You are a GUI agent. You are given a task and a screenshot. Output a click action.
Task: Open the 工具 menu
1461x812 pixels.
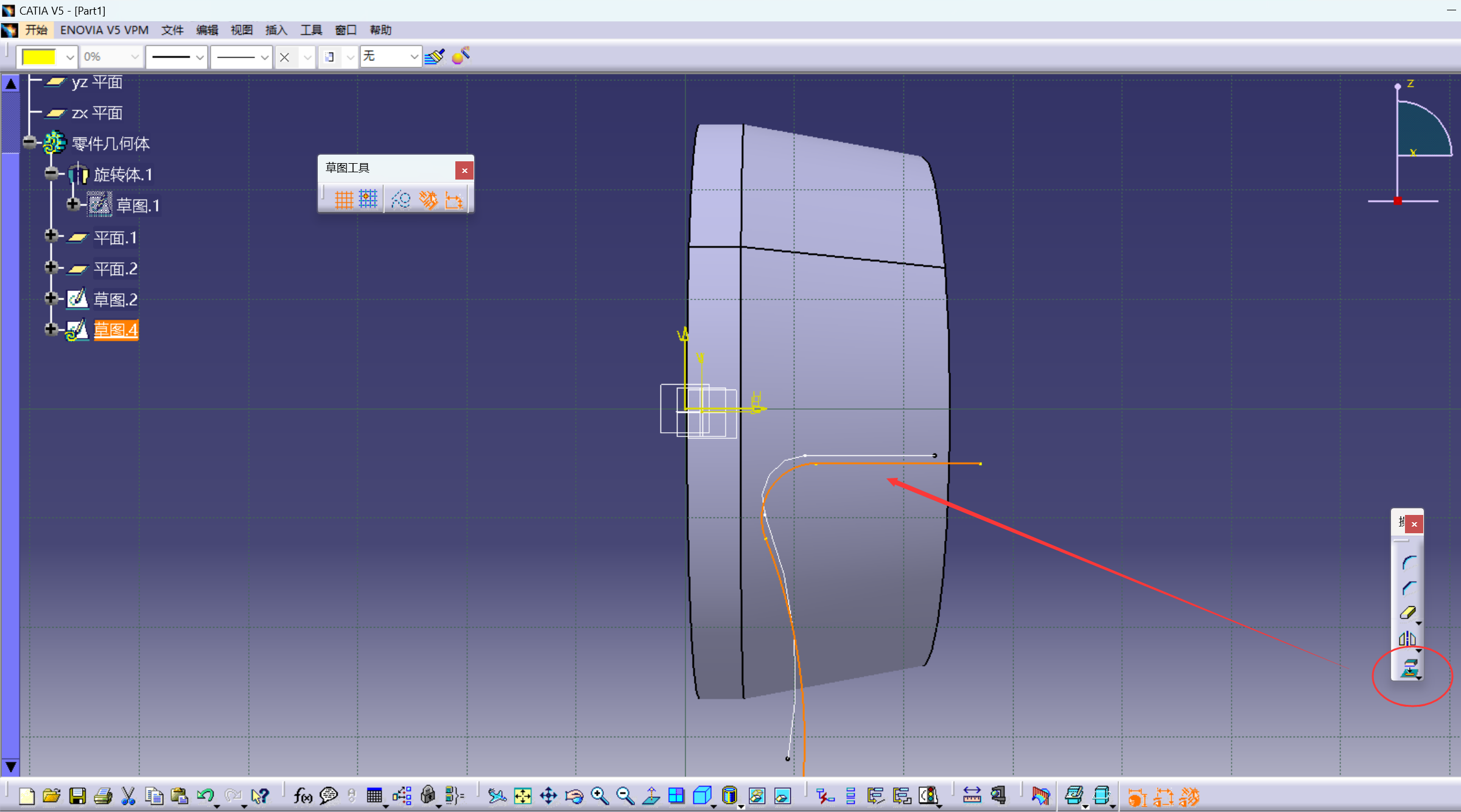coord(310,30)
